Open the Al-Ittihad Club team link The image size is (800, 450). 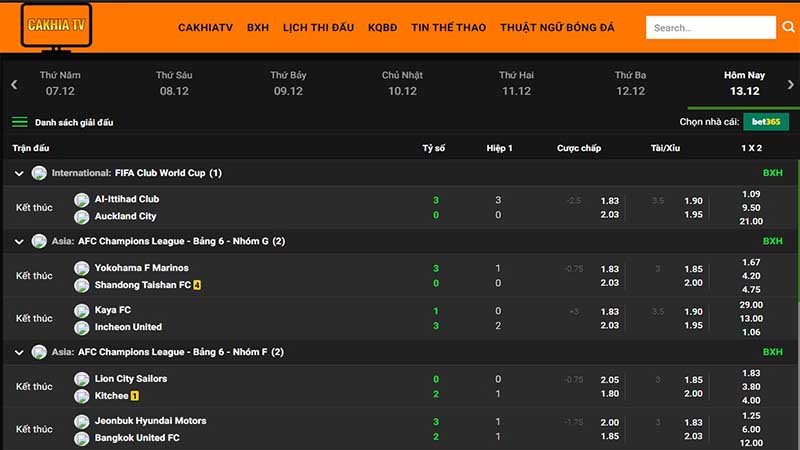point(127,199)
